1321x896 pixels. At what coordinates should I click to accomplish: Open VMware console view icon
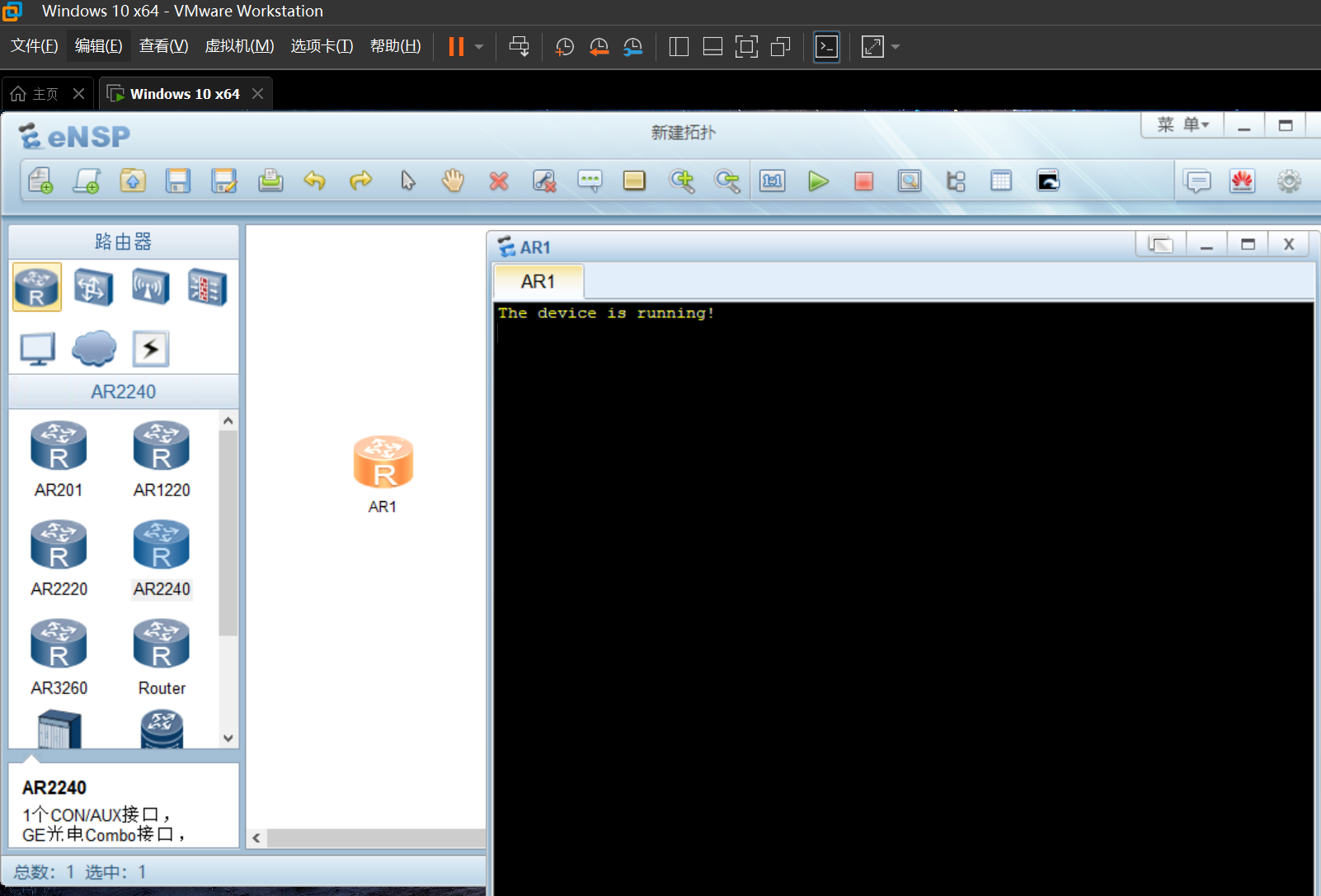(826, 46)
